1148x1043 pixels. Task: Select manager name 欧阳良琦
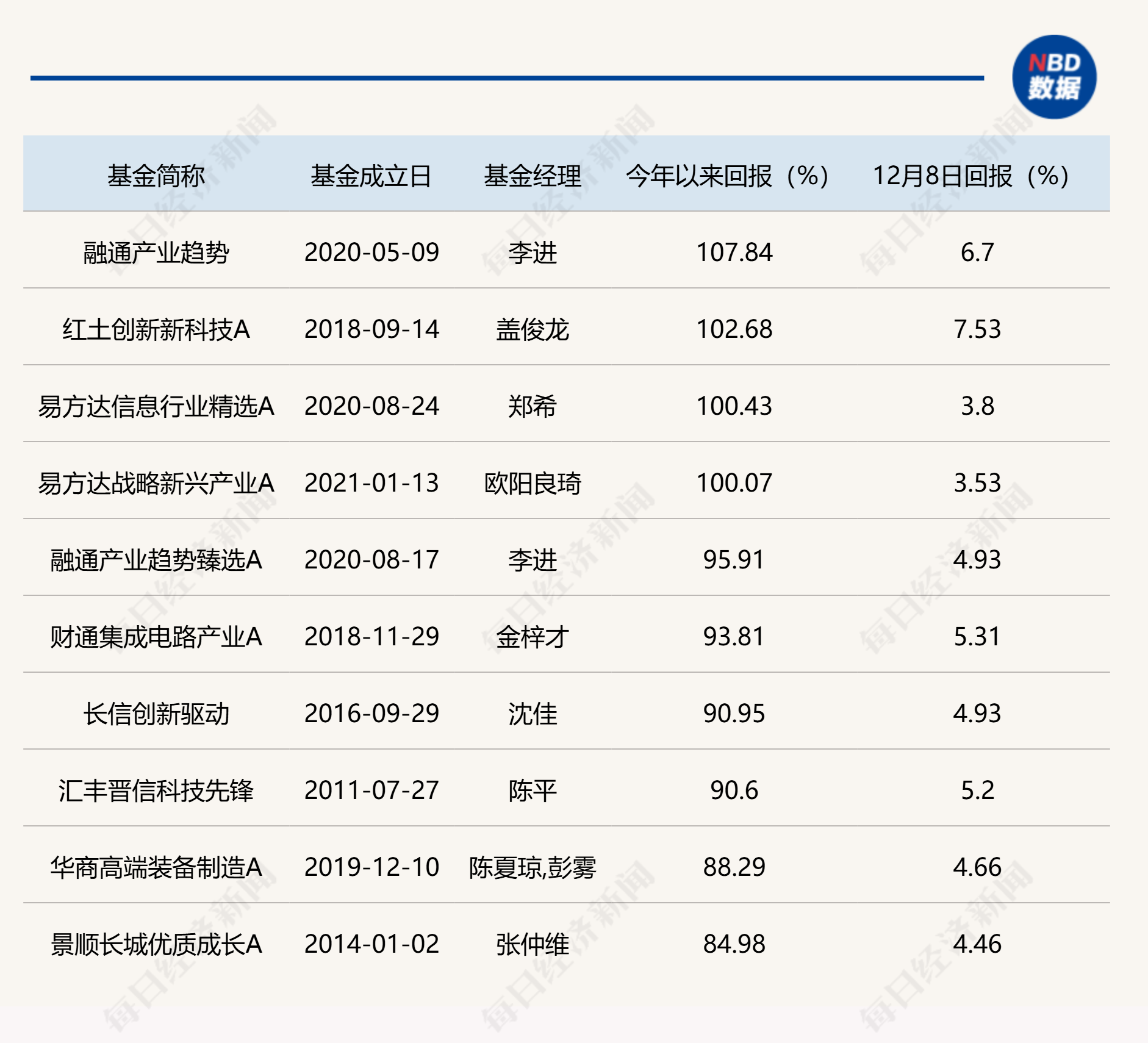coord(532,483)
